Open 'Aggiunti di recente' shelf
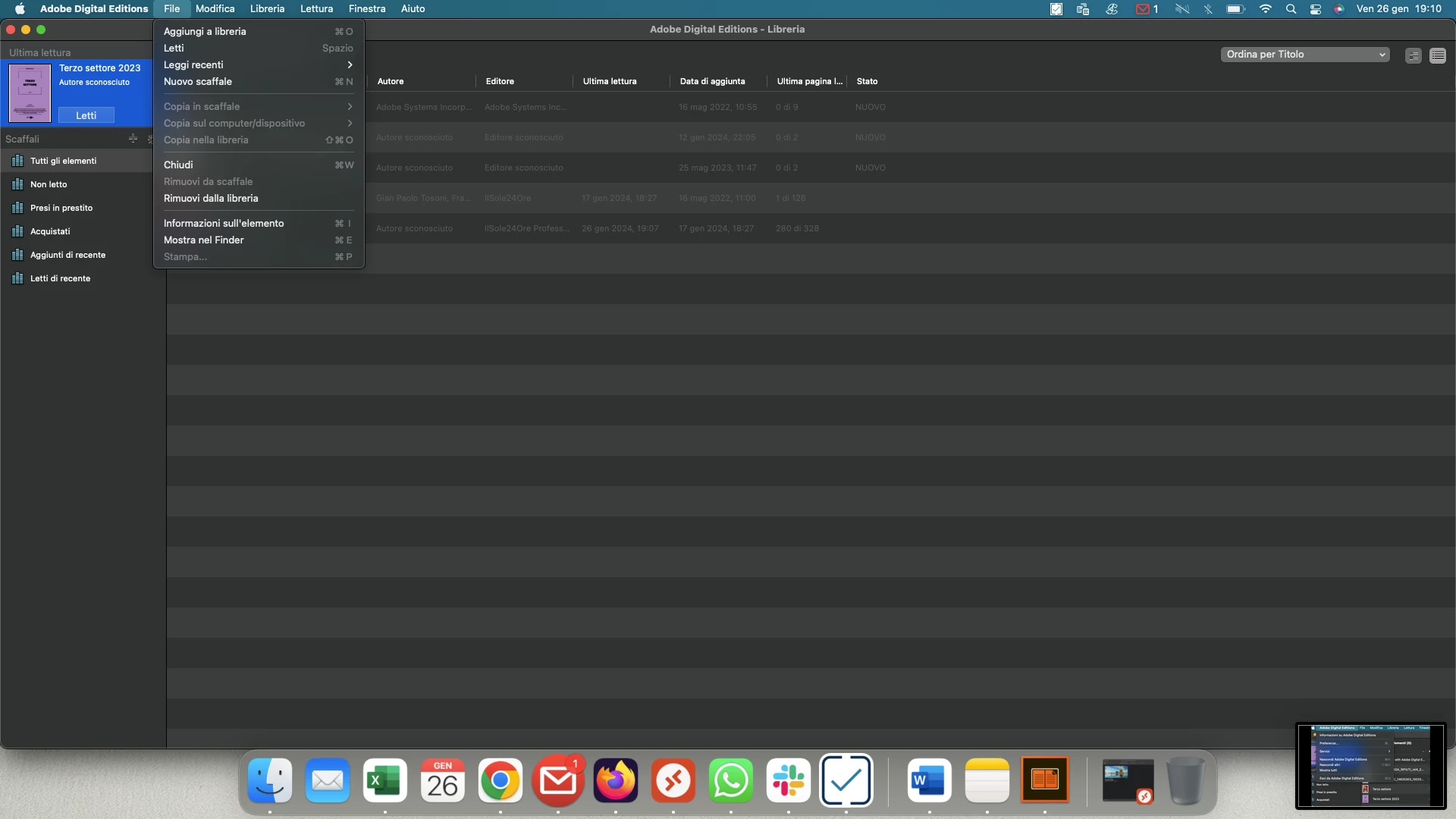This screenshot has height=819, width=1456. tap(67, 255)
